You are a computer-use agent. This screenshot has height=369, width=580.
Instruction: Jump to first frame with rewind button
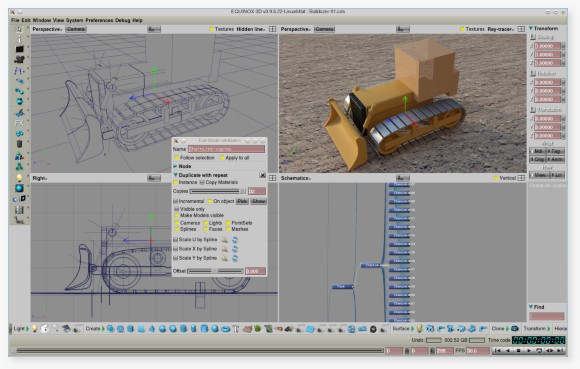click(498, 350)
